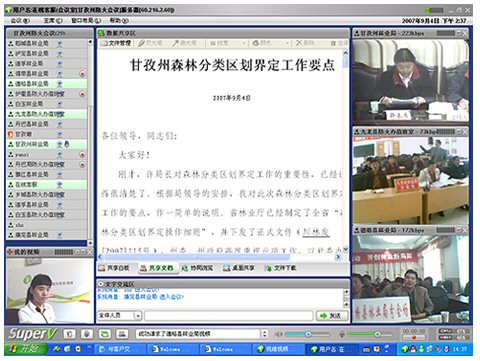Open the 文件管理 file manager tool
Image resolution: width=480 pixels, height=361 pixels.
pyautogui.click(x=116, y=43)
